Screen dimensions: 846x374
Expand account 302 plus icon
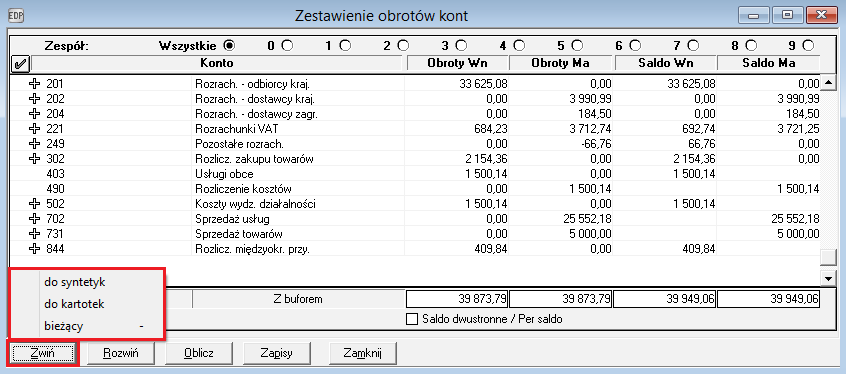pos(35,159)
